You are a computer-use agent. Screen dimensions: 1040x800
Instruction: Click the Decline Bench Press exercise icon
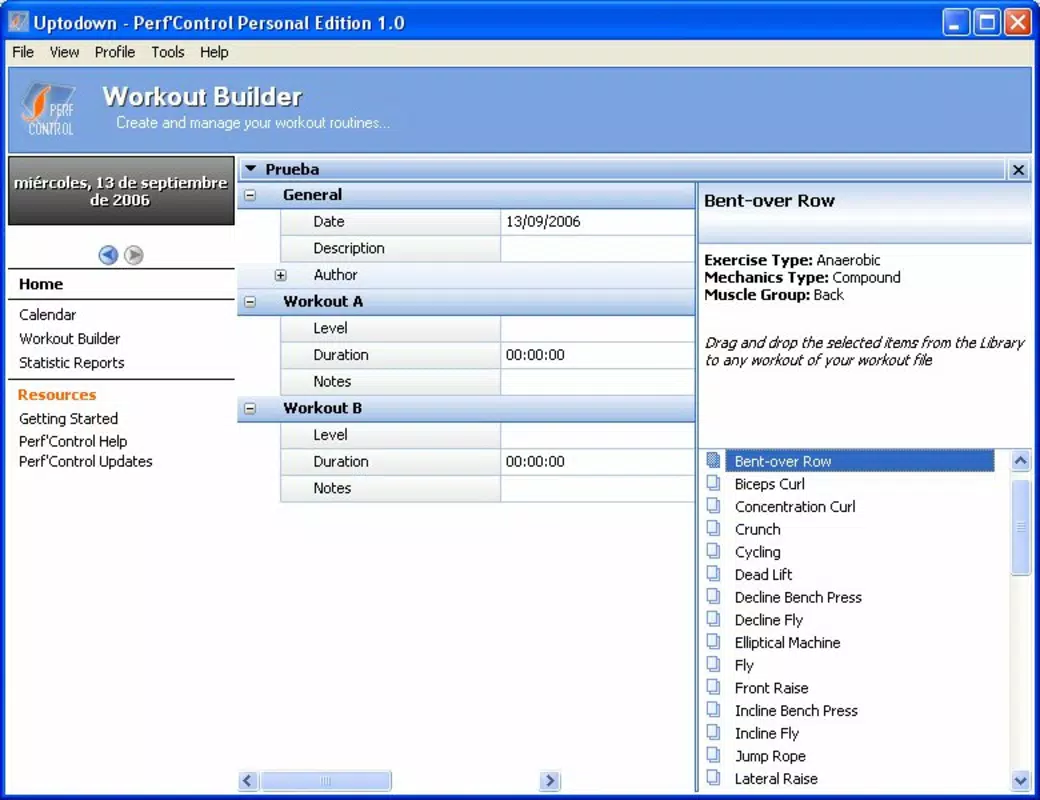(x=713, y=596)
